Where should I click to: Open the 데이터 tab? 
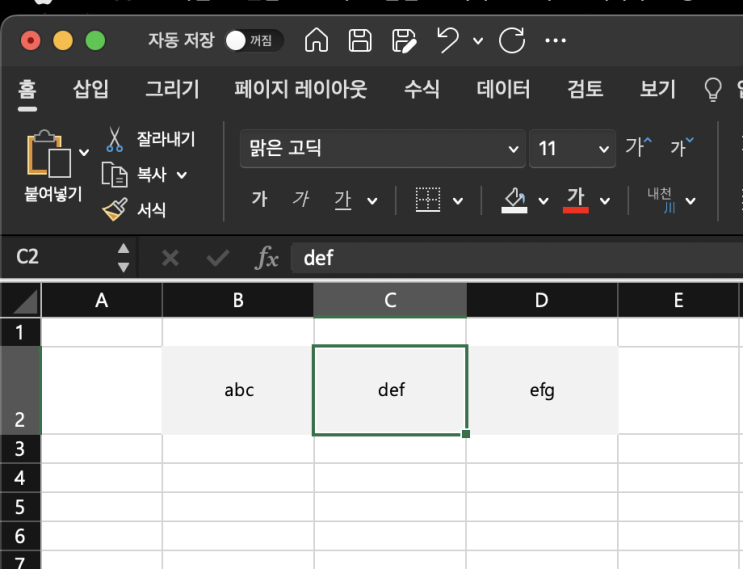click(503, 89)
